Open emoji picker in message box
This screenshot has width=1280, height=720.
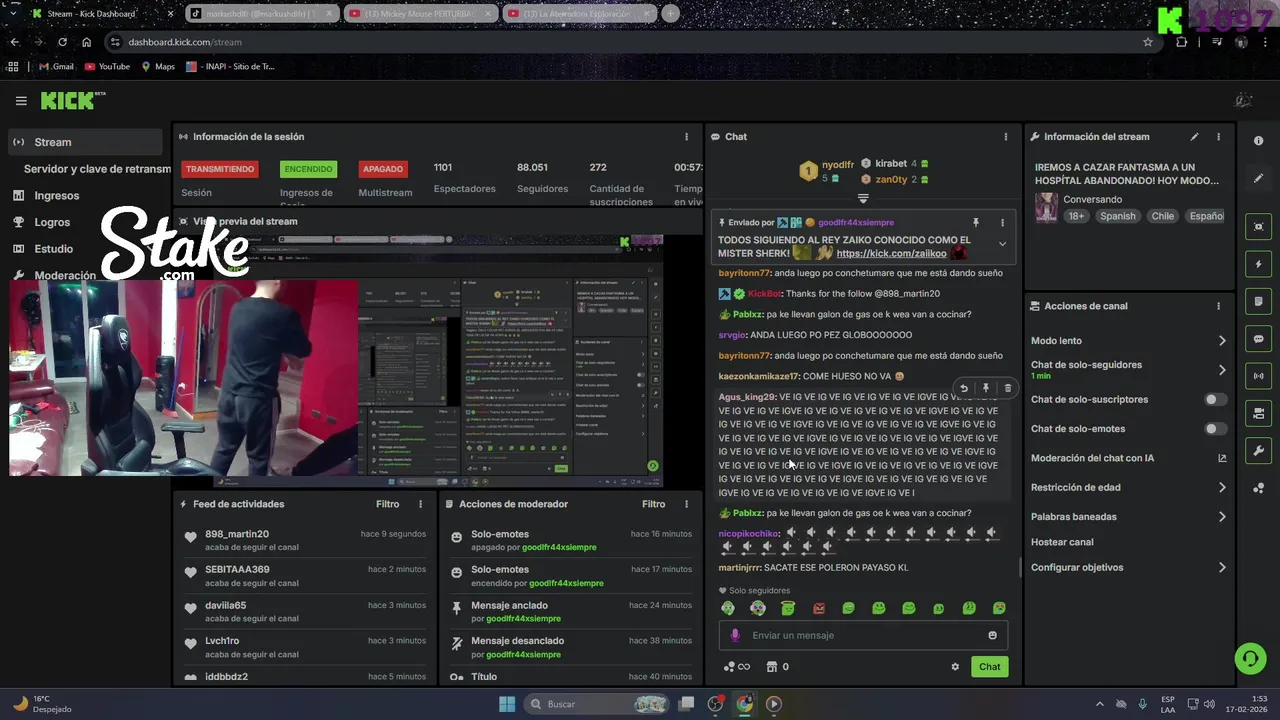992,635
